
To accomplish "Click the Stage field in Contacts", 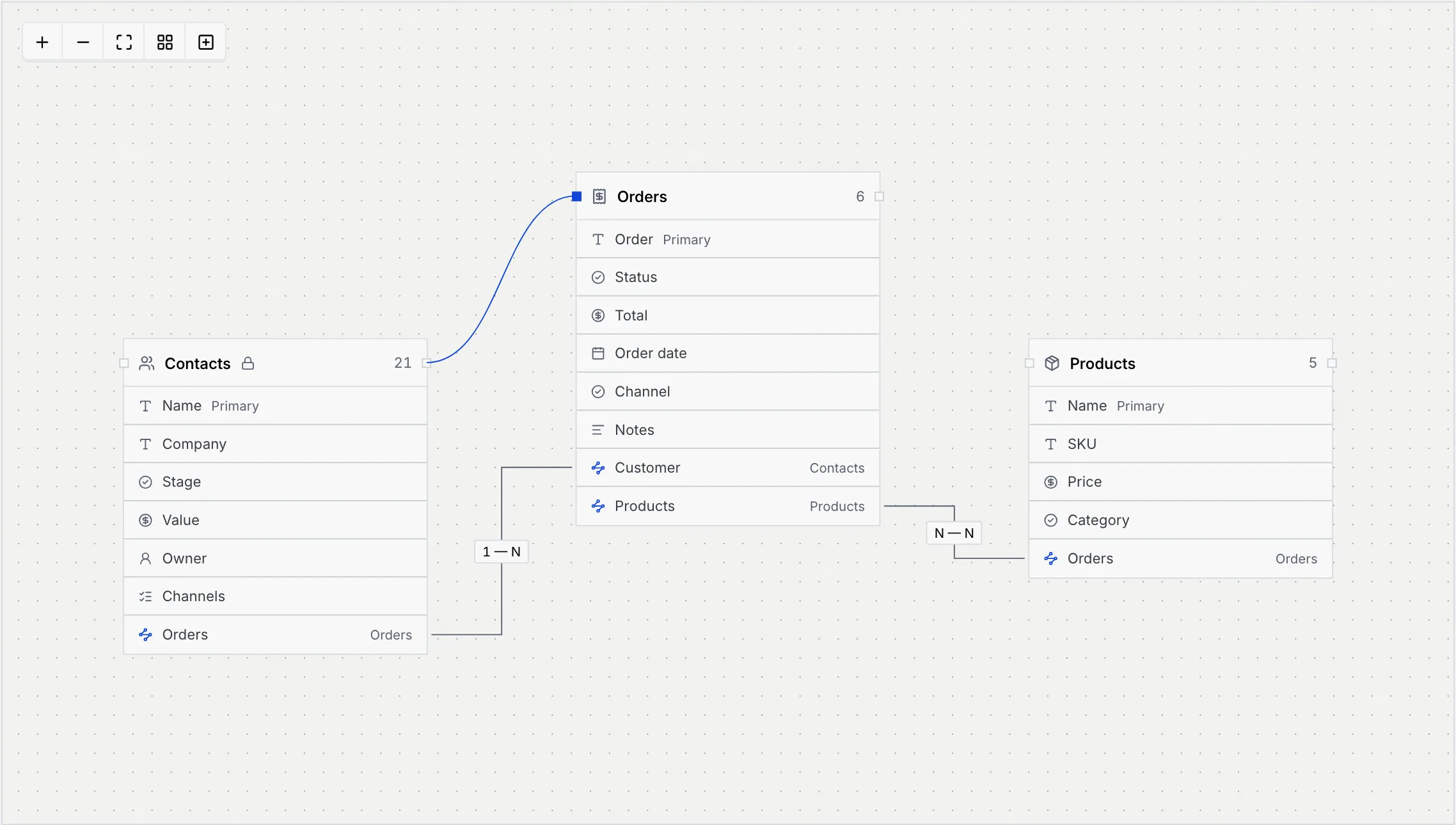I will (x=275, y=482).
